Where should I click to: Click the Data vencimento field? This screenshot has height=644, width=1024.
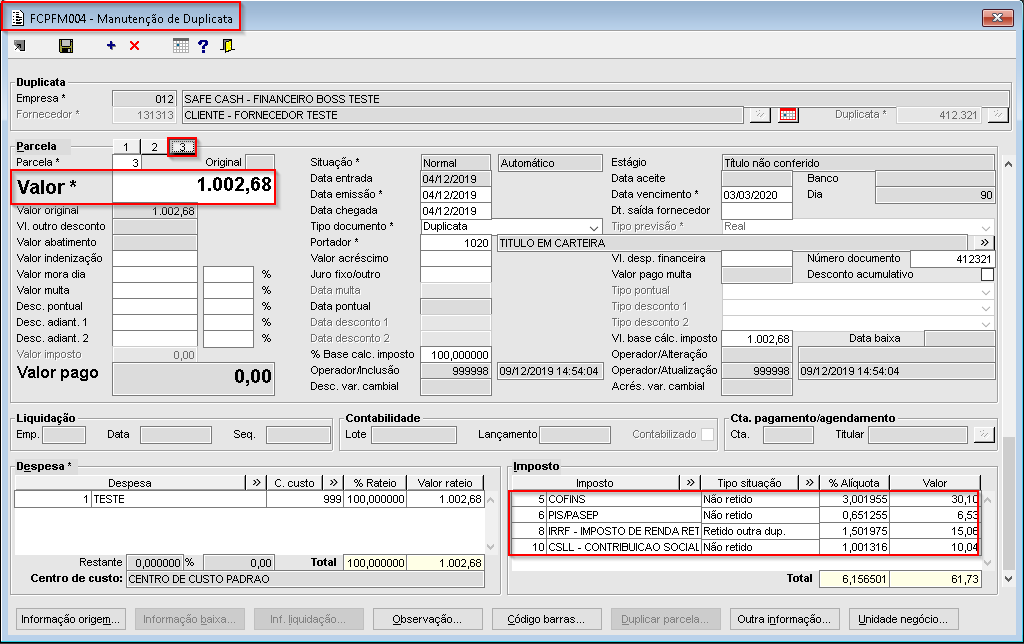(x=756, y=195)
